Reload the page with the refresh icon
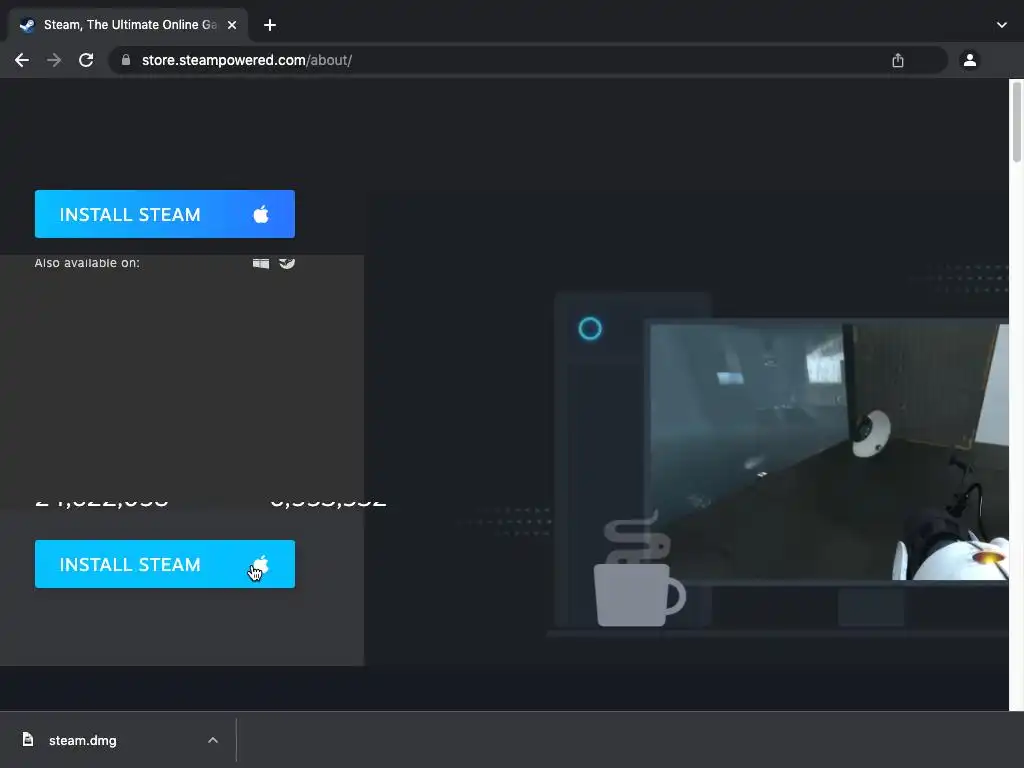 [x=86, y=60]
